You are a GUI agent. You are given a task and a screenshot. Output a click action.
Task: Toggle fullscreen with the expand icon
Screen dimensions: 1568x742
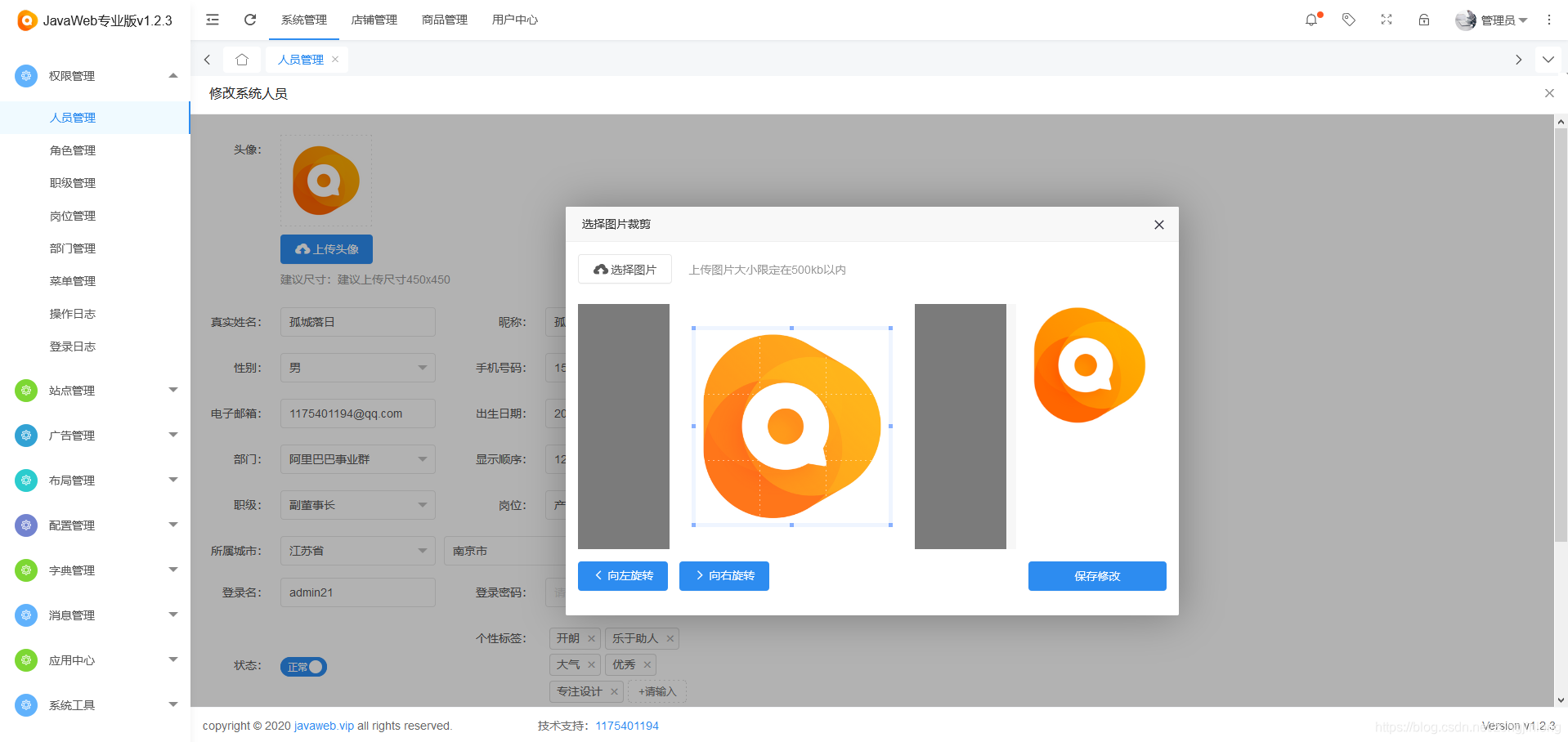1387,20
